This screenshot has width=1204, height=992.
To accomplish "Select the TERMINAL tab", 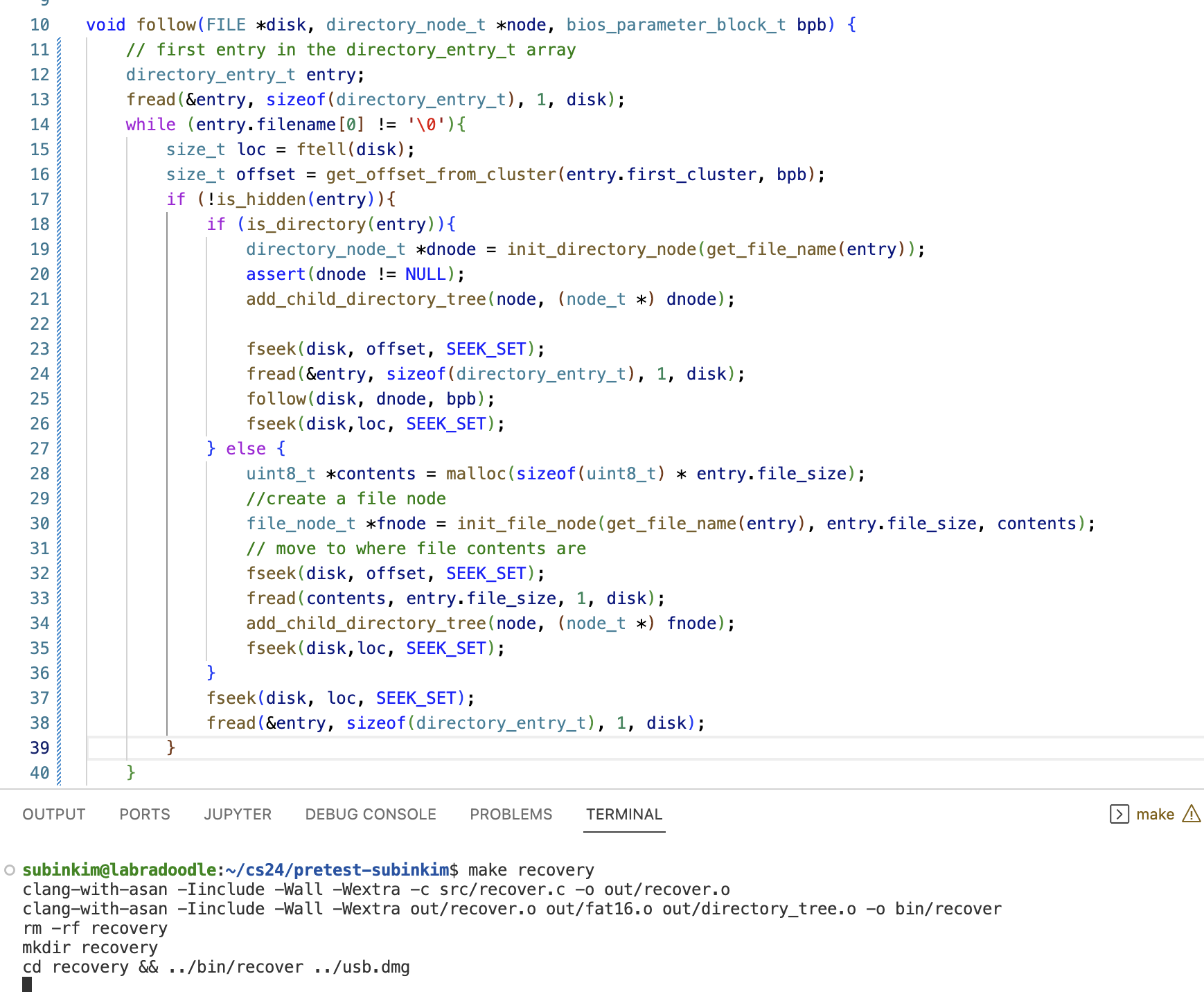I will pyautogui.click(x=624, y=814).
